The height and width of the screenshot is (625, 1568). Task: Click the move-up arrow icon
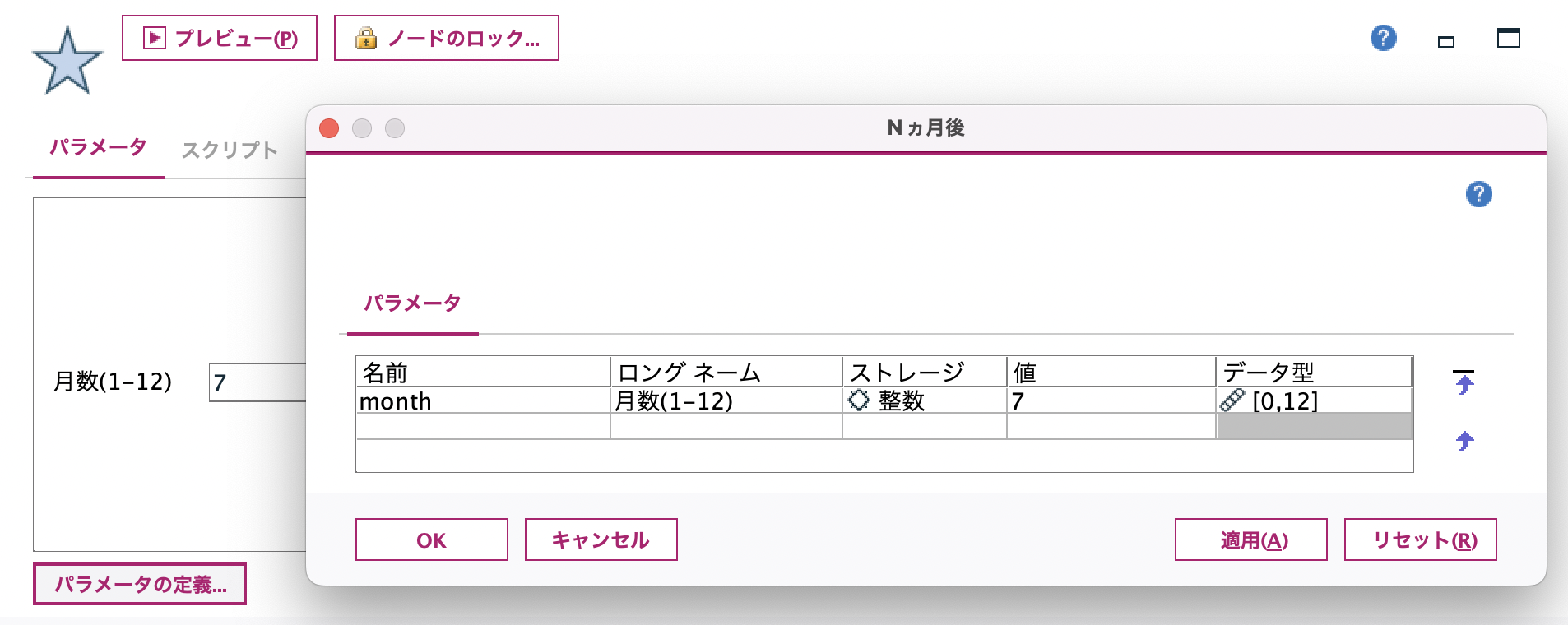[x=1464, y=440]
